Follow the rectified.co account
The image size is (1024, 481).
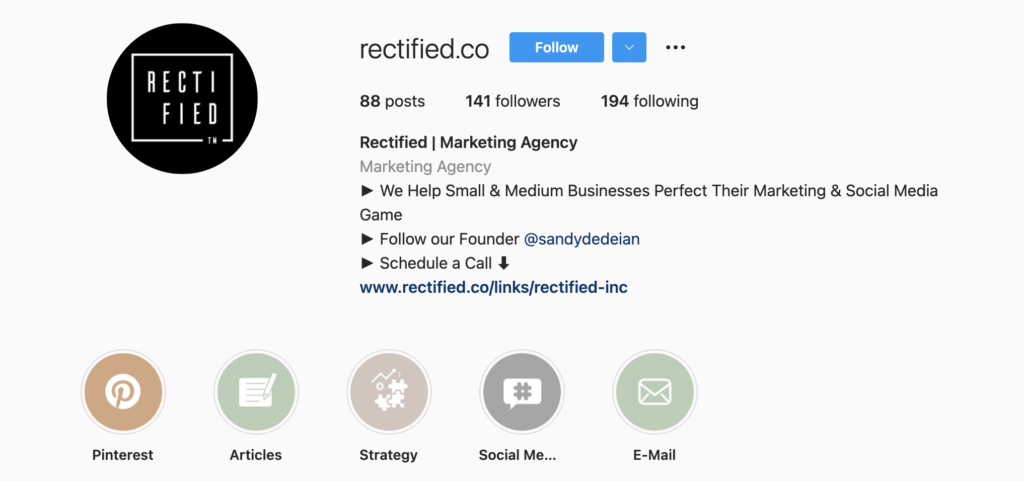click(556, 47)
